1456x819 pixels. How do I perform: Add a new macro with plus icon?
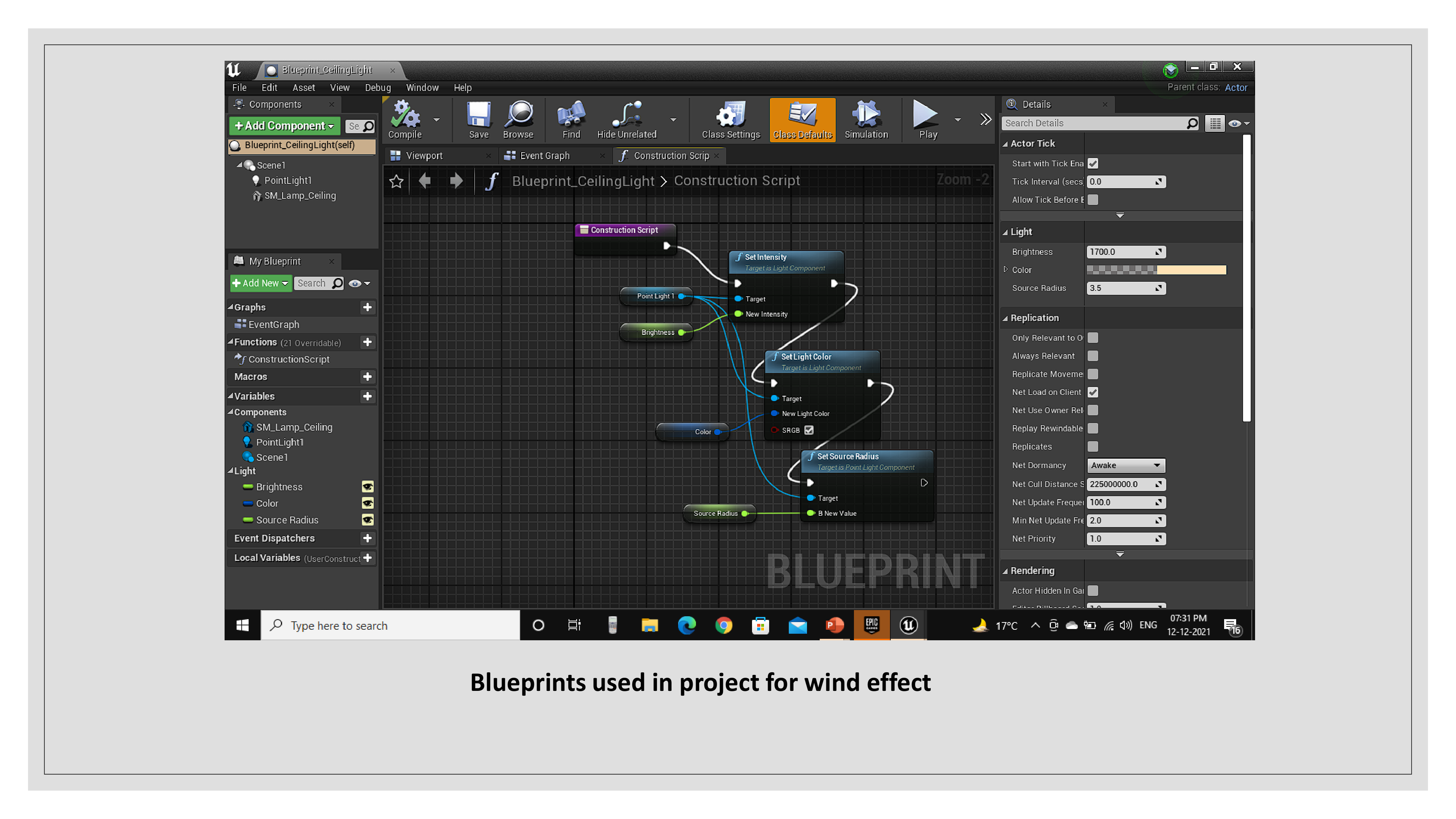click(367, 376)
